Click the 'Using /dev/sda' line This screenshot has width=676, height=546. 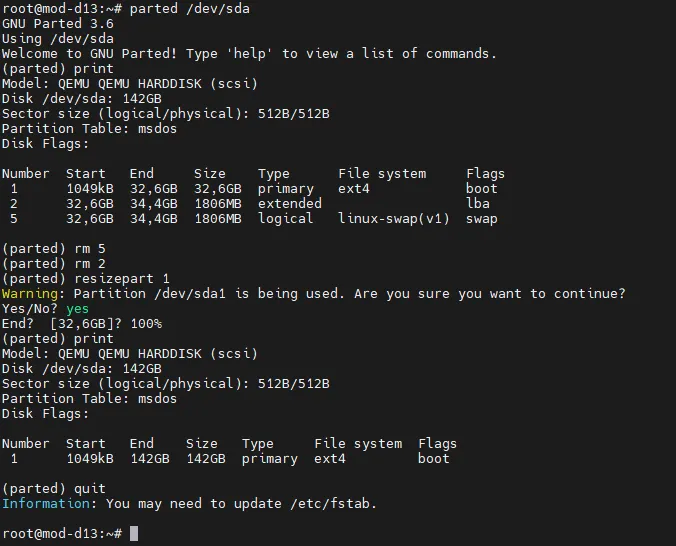(x=58, y=39)
